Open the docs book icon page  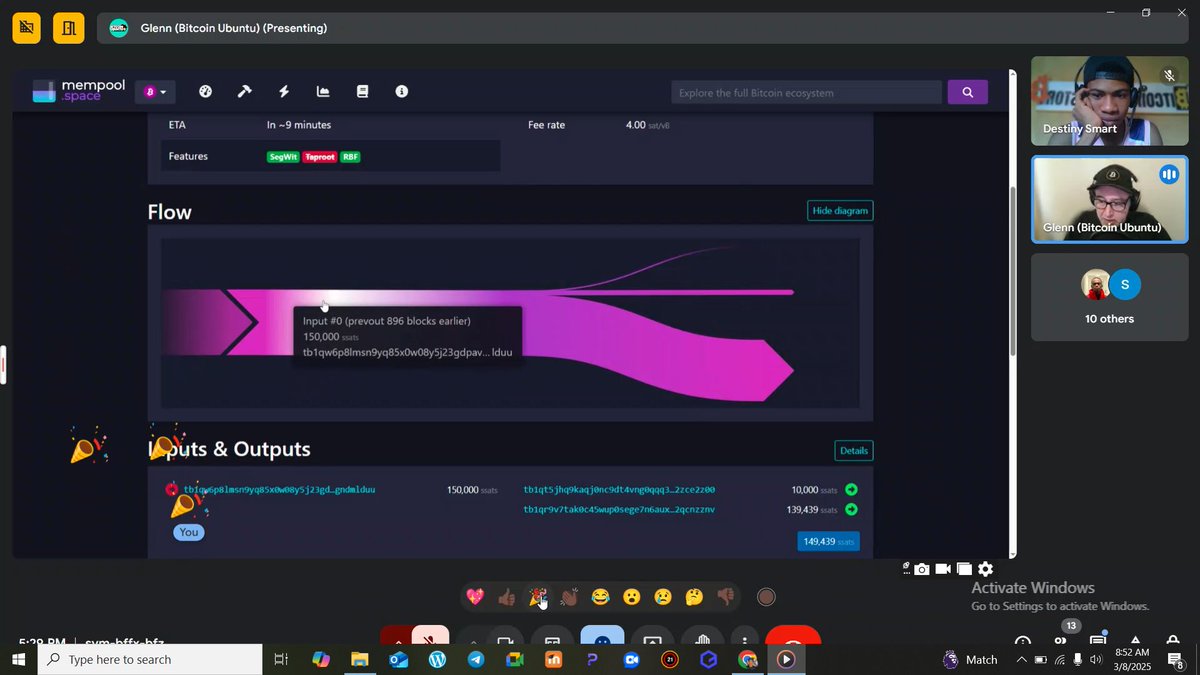[x=362, y=91]
